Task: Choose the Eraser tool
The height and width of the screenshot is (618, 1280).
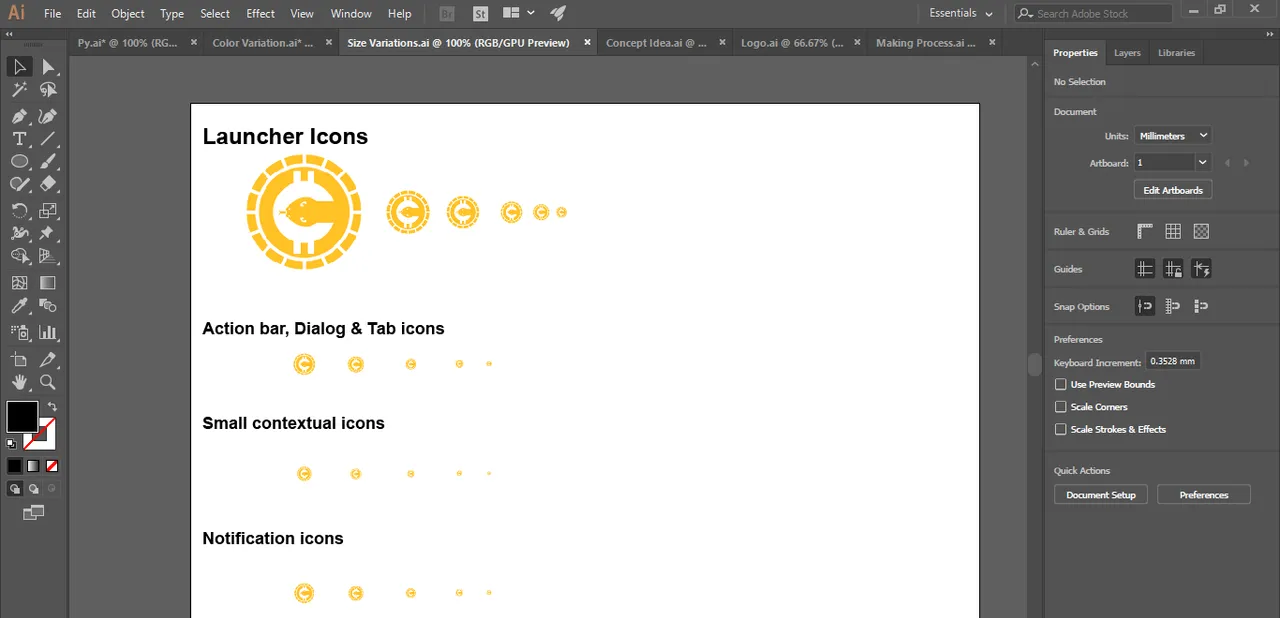Action: [47, 185]
